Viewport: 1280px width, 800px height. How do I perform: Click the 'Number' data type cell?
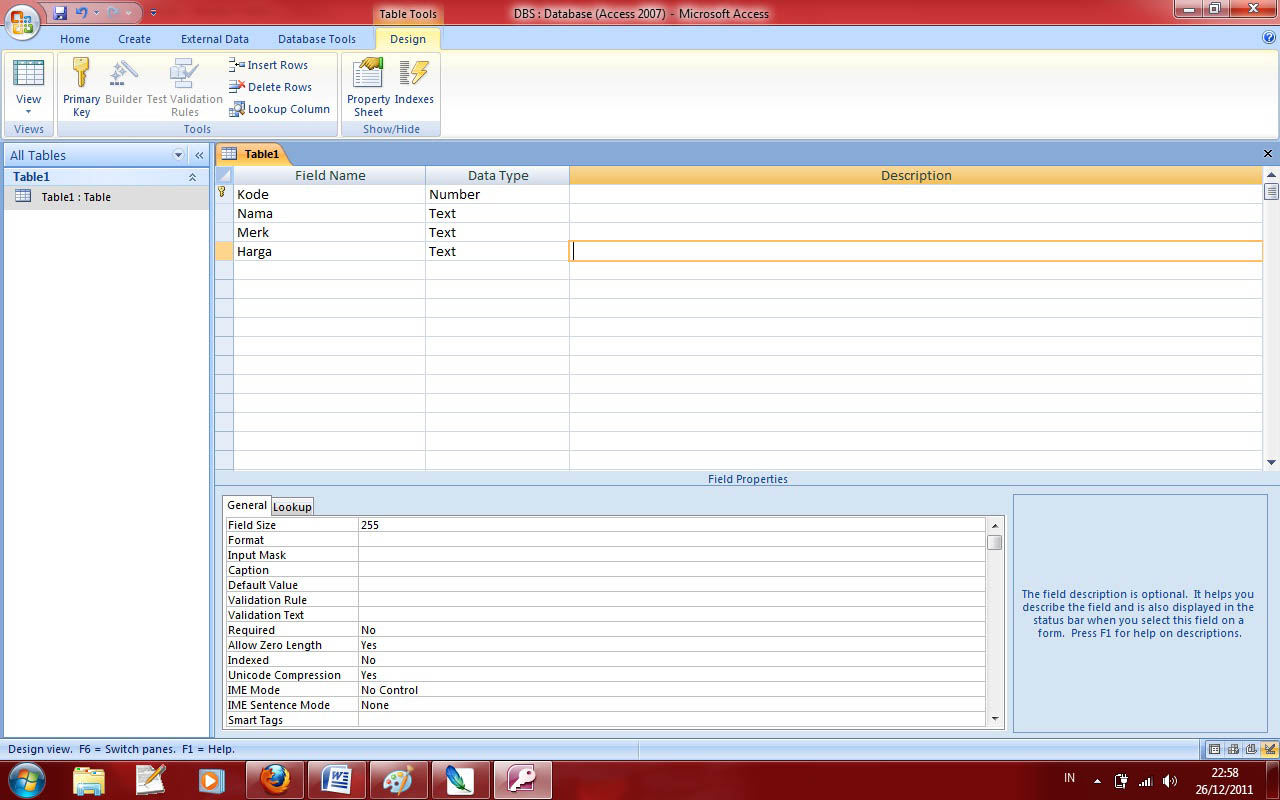498,194
